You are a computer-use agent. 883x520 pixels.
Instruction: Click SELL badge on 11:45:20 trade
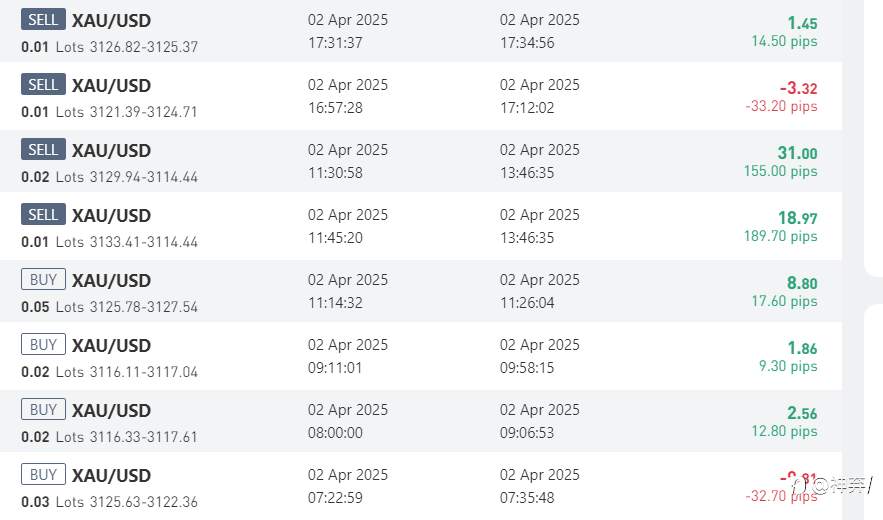[43, 214]
